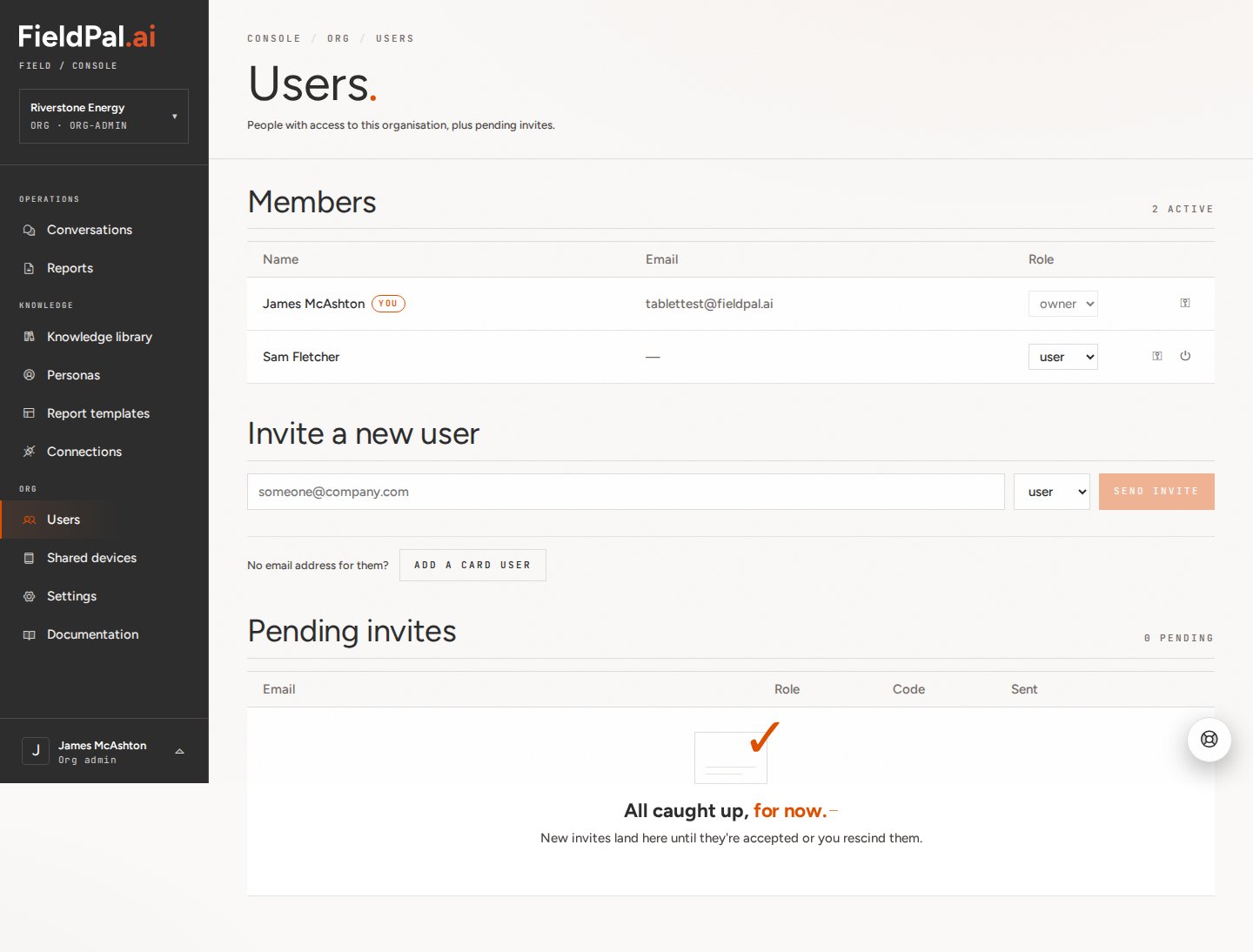Click the Role column header in Pending invites
Image resolution: width=1253 pixels, height=952 pixels.
787,689
